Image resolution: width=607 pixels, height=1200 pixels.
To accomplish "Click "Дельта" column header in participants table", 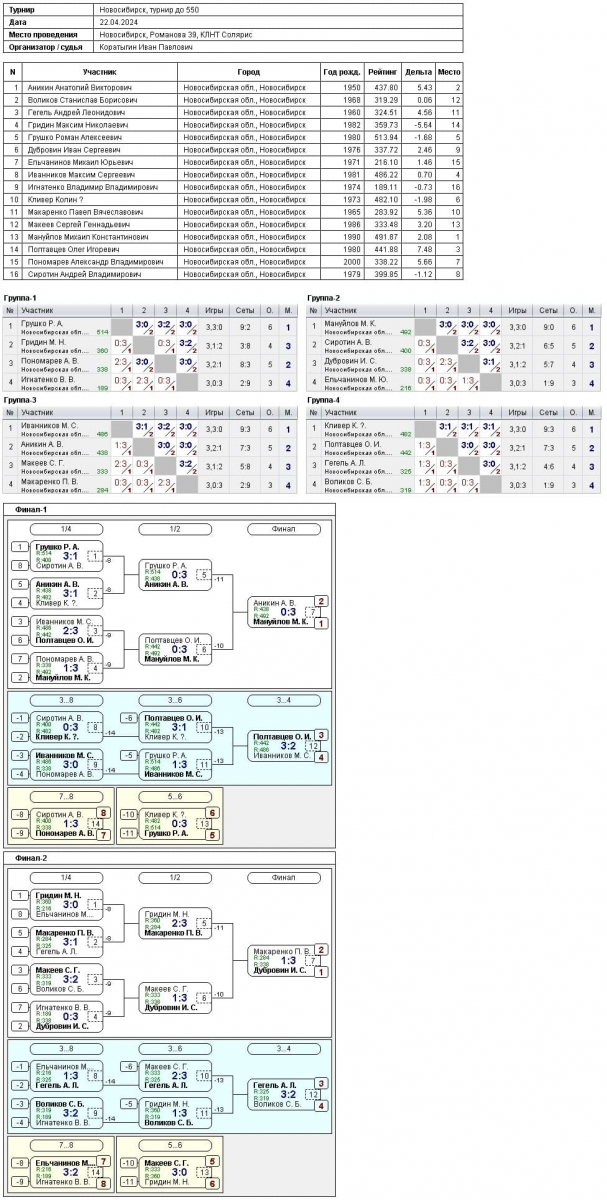I will (419, 72).
